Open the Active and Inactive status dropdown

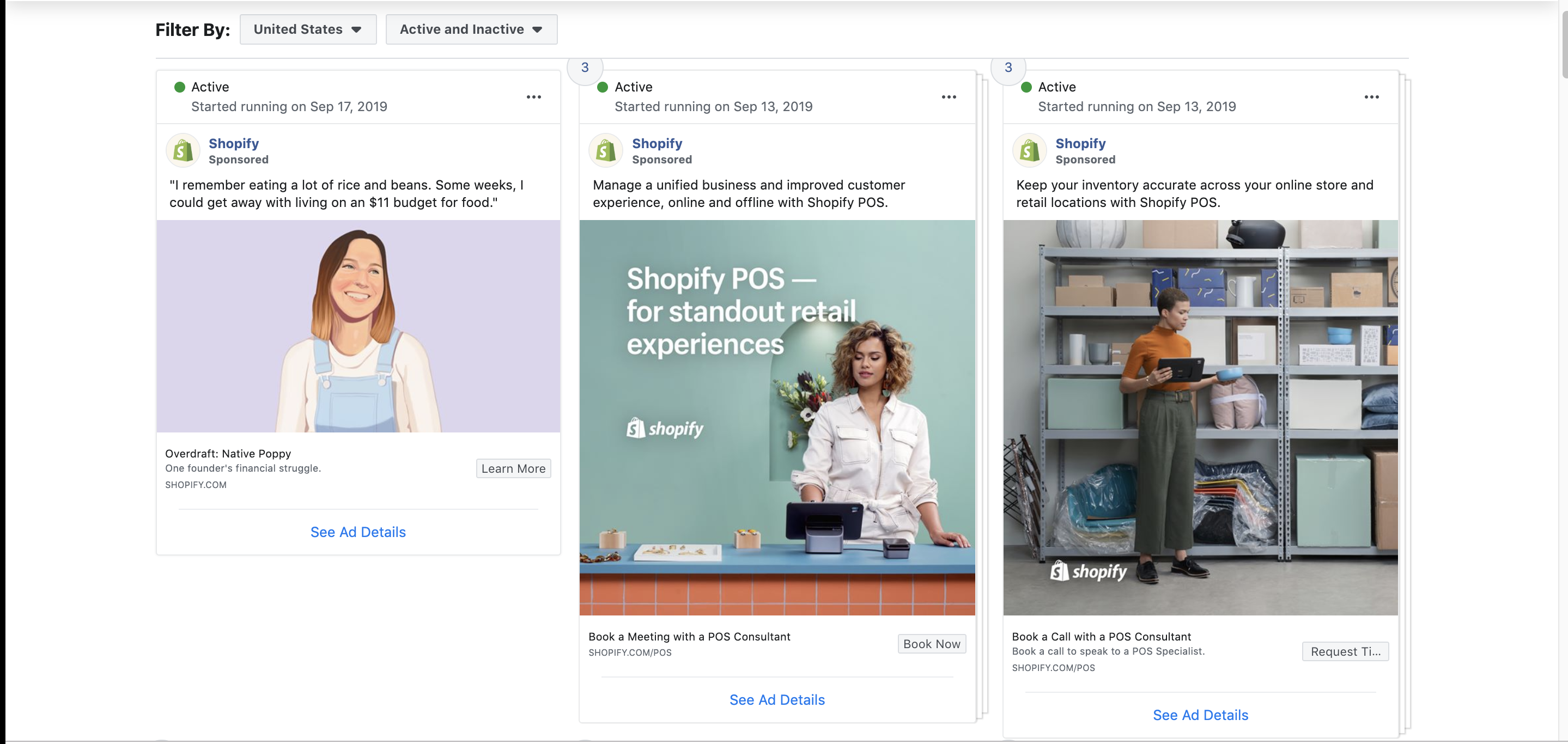[471, 29]
